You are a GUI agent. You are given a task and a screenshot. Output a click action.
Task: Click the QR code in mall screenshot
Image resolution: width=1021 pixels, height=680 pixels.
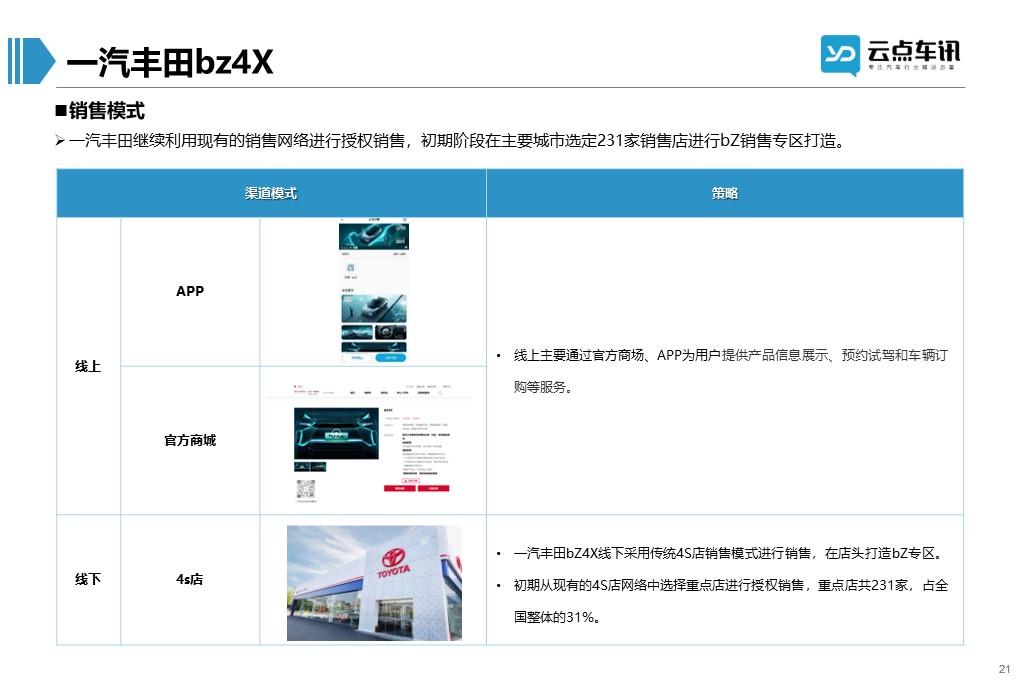305,489
